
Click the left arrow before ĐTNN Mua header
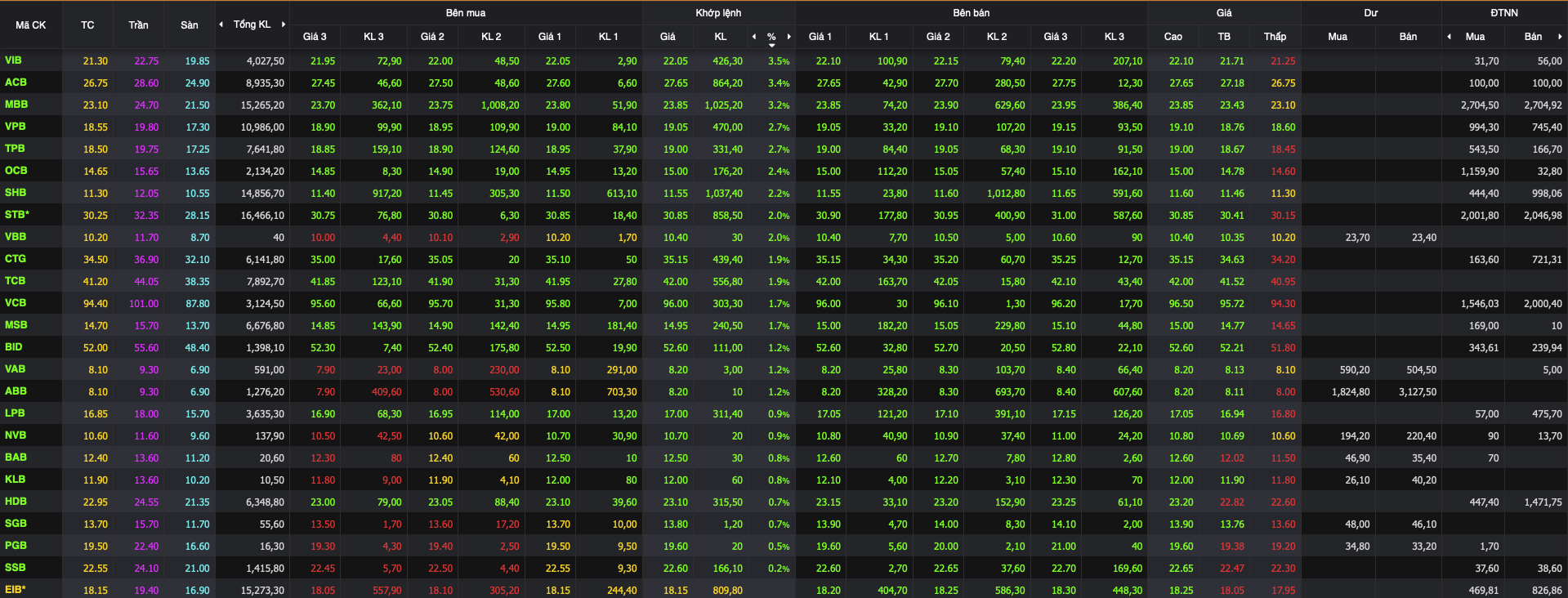point(1449,37)
